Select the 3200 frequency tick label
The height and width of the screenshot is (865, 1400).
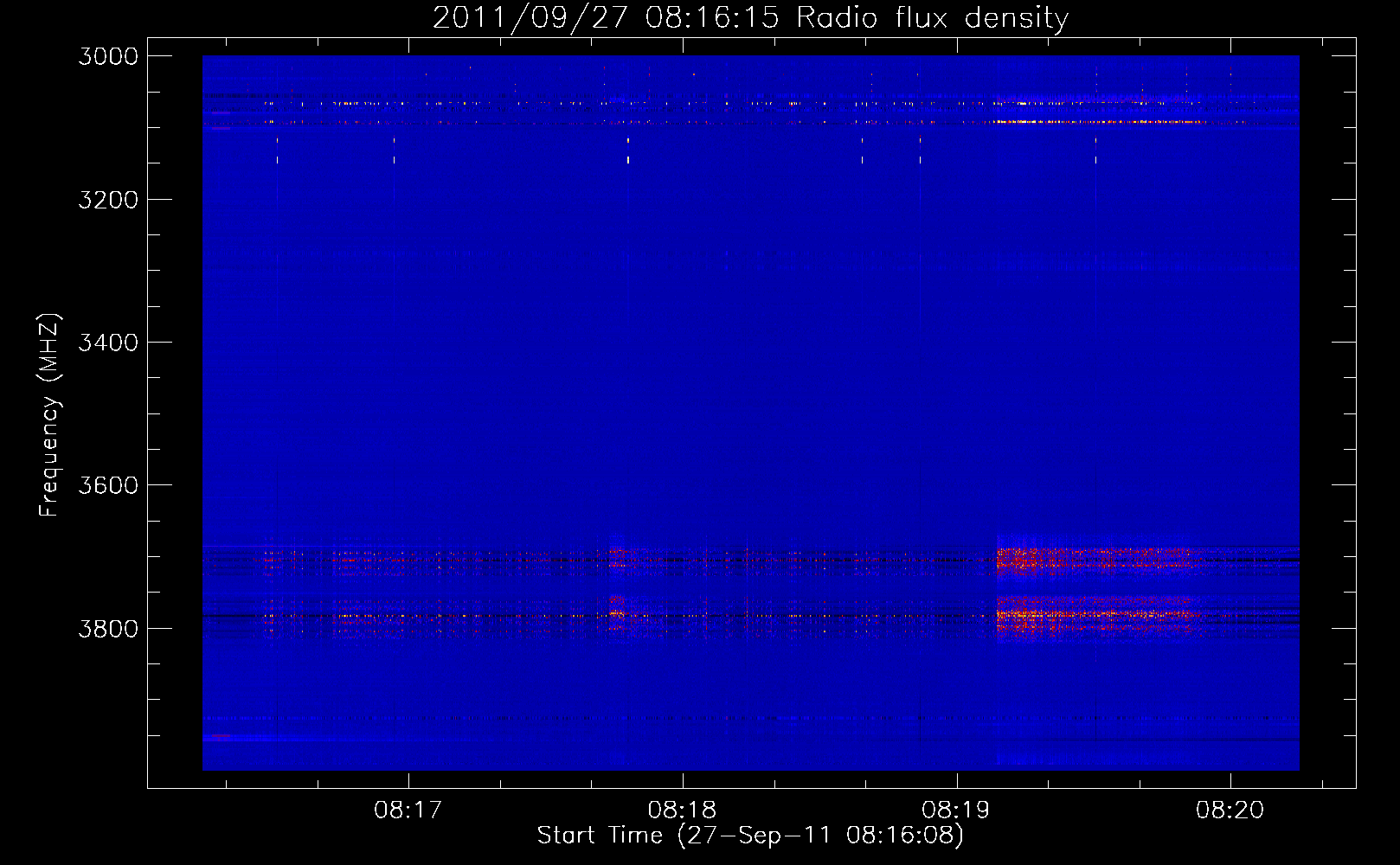click(108, 200)
